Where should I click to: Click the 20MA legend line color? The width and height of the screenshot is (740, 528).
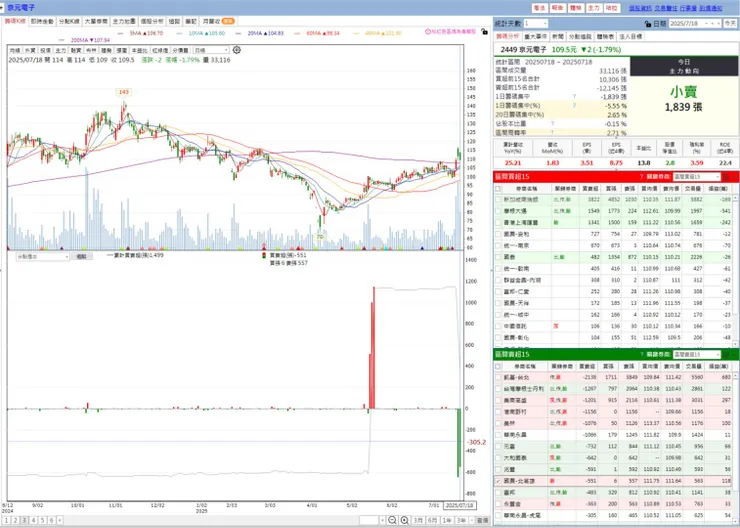pos(238,34)
